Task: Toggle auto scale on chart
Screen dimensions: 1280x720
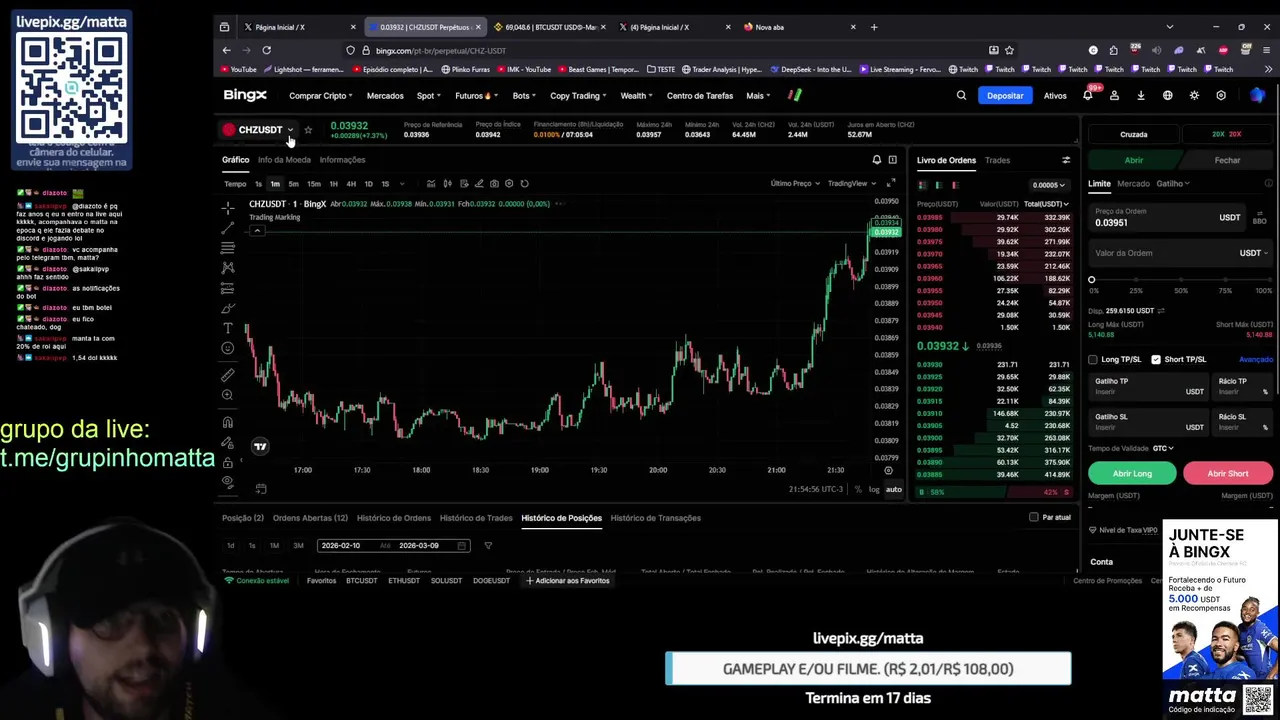Action: point(893,489)
